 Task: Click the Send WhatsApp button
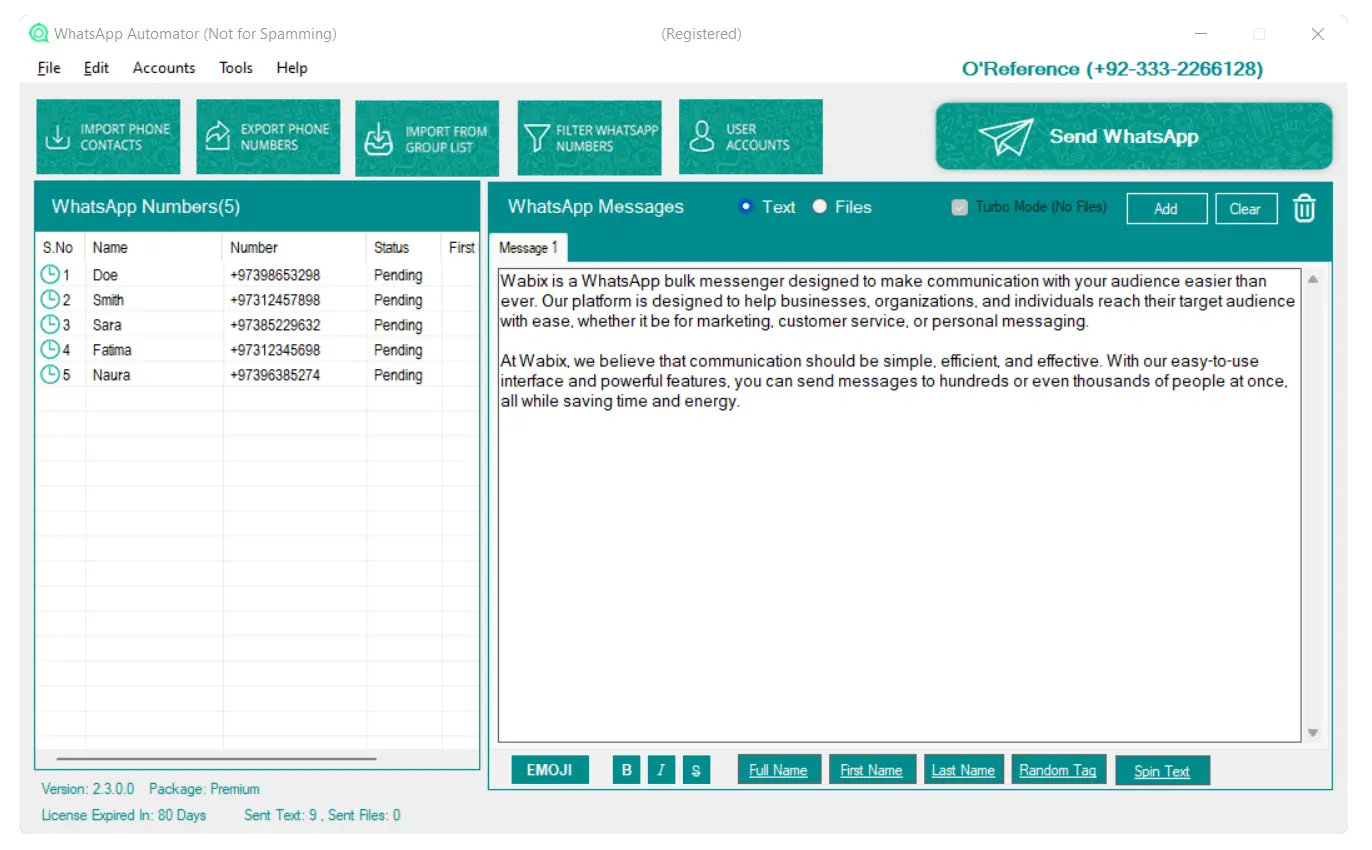[1134, 137]
